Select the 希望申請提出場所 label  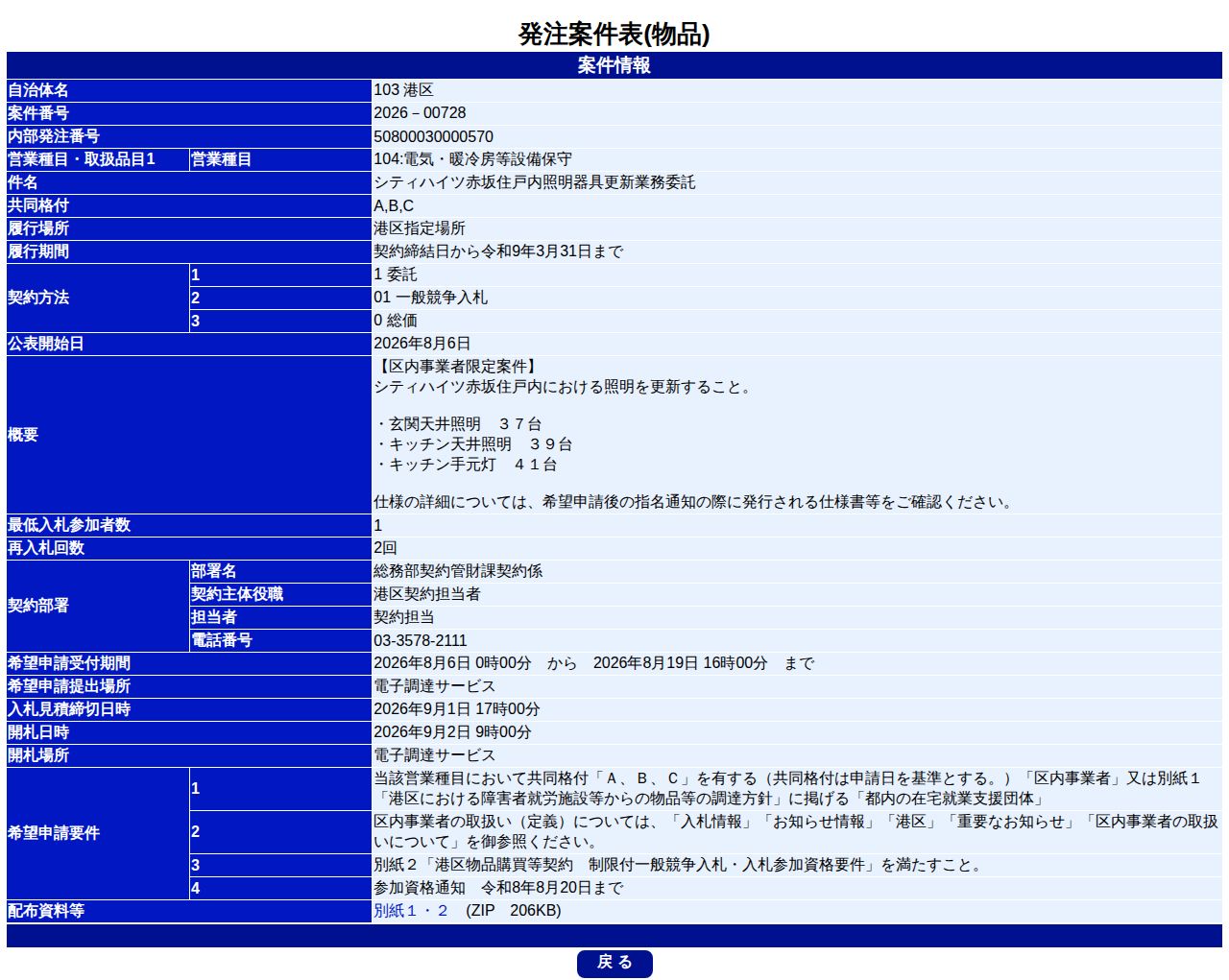[68, 686]
